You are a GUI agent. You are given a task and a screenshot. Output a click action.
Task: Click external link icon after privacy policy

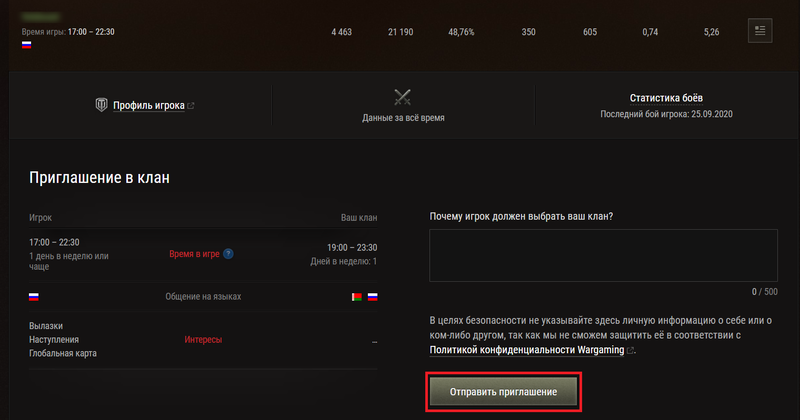pyautogui.click(x=630, y=351)
